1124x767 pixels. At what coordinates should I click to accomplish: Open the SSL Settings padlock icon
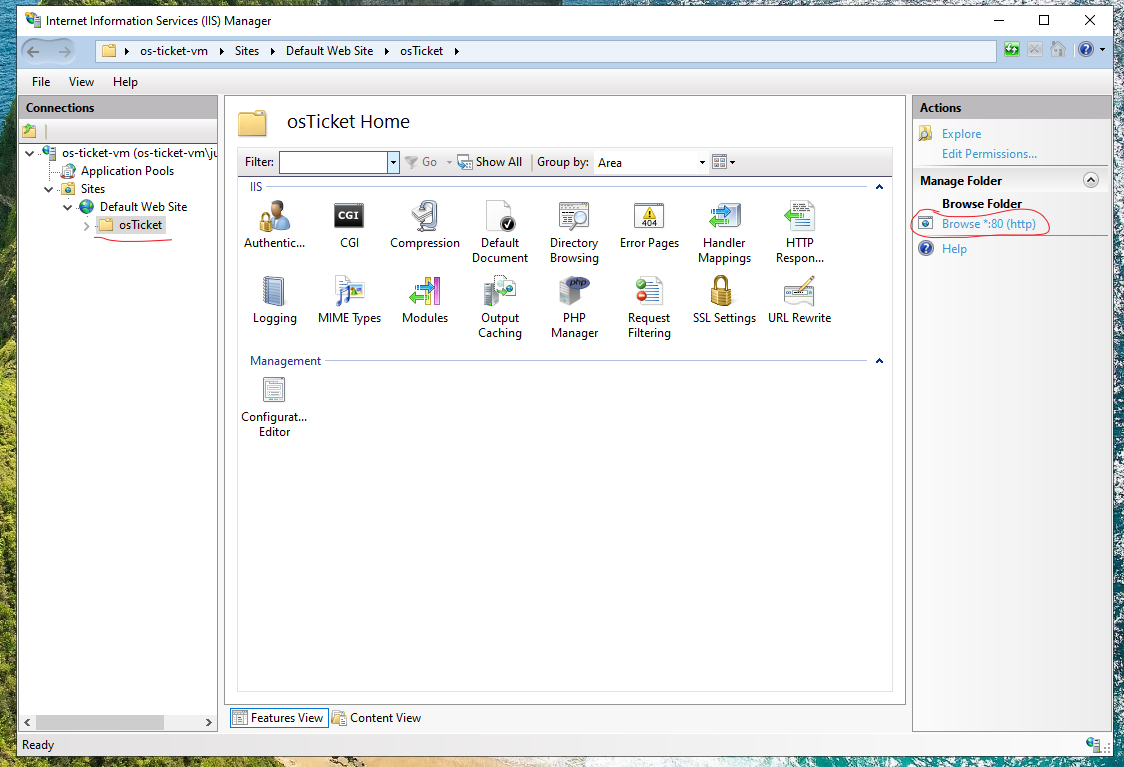point(721,292)
